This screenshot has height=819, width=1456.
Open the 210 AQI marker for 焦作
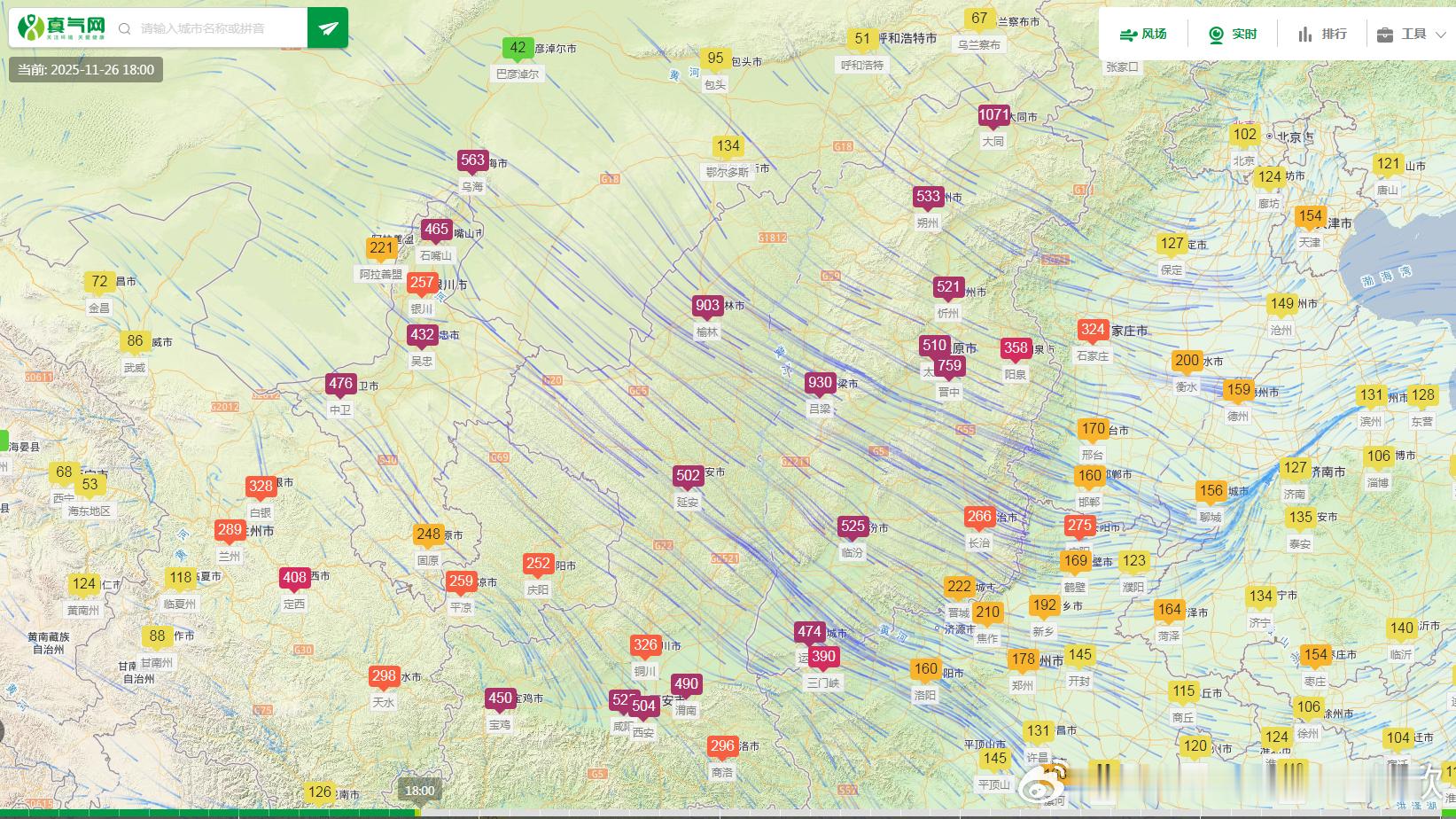coord(987,613)
